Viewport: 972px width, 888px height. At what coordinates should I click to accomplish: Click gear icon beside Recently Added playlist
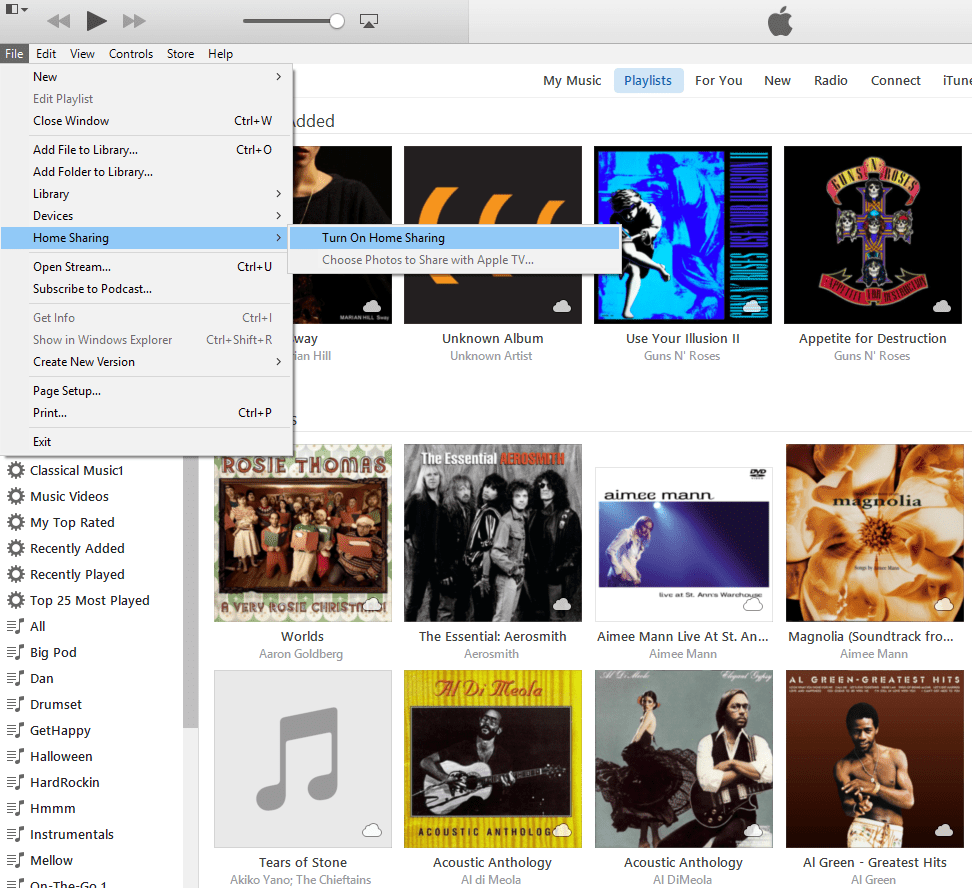click(15, 549)
